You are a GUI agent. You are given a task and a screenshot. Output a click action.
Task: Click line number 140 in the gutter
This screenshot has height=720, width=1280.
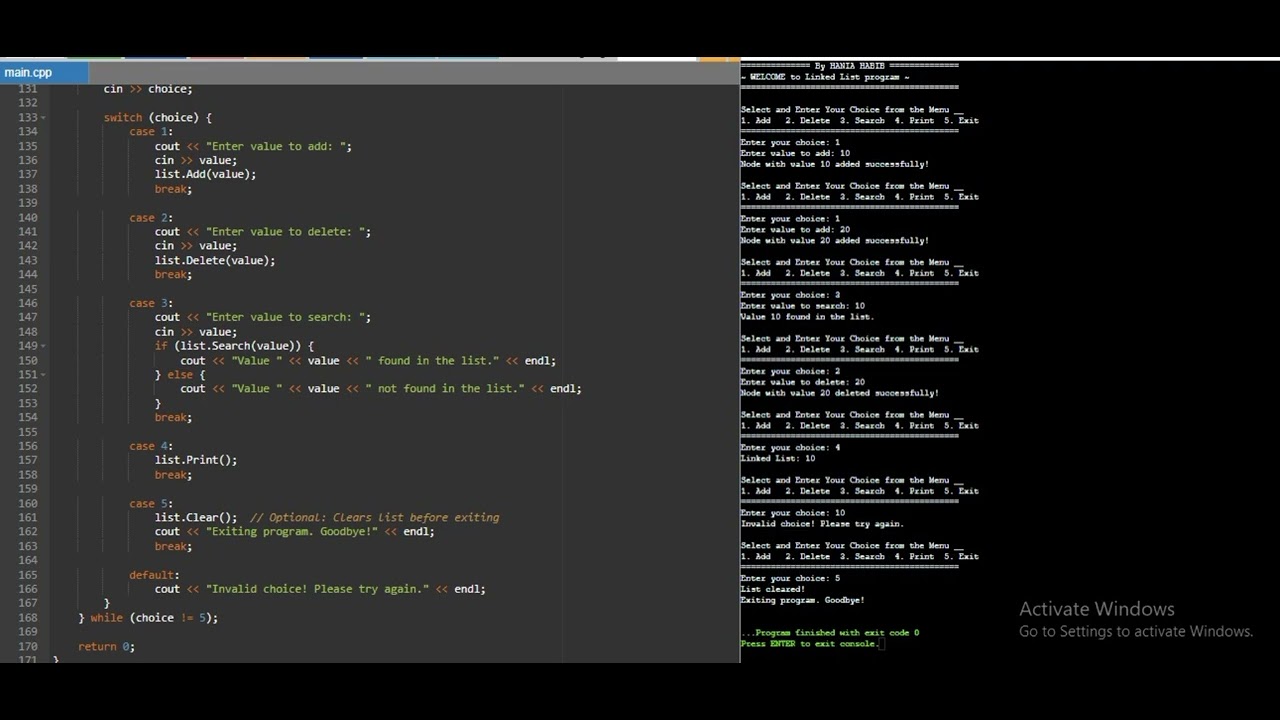click(28, 217)
